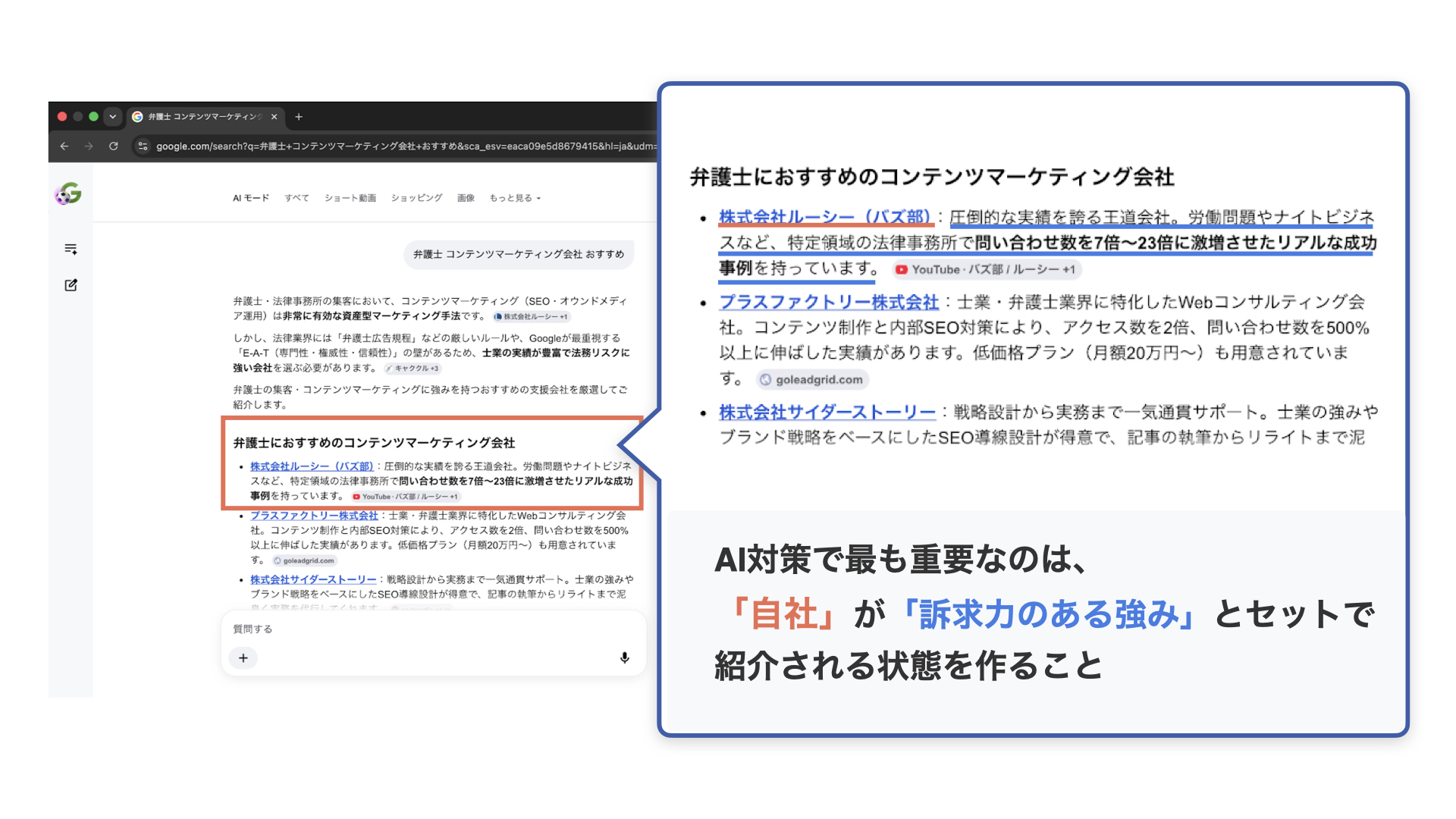Viewport: 1456px width, 819px height.
Task: Expand the tab search dropdown arrow
Action: click(x=113, y=117)
